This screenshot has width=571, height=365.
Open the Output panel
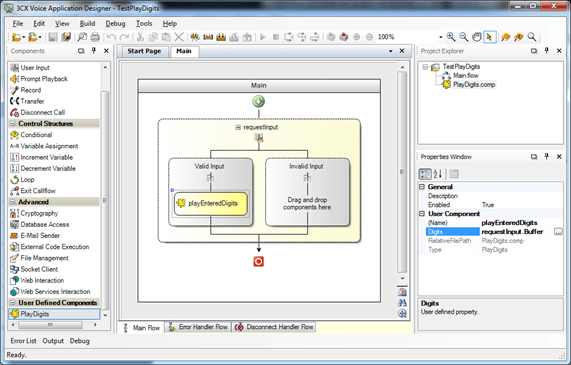click(x=53, y=341)
